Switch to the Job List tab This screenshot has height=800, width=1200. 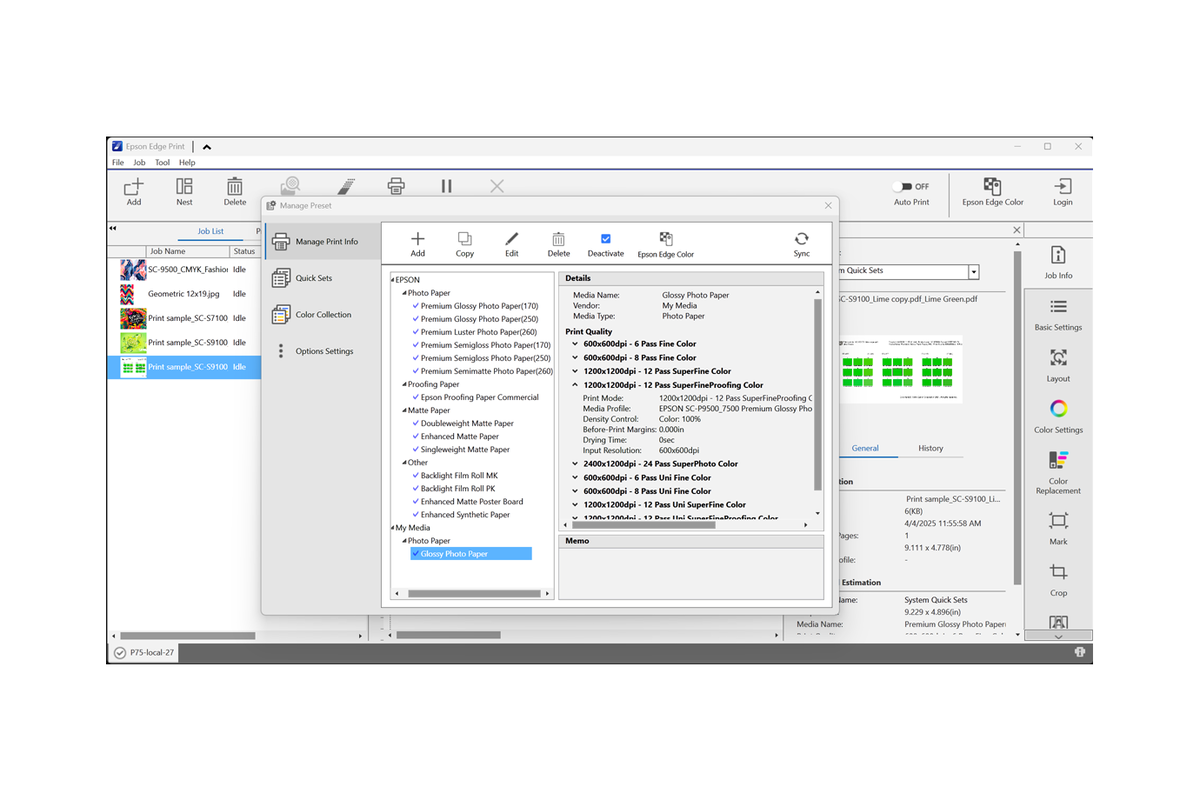tap(211, 231)
